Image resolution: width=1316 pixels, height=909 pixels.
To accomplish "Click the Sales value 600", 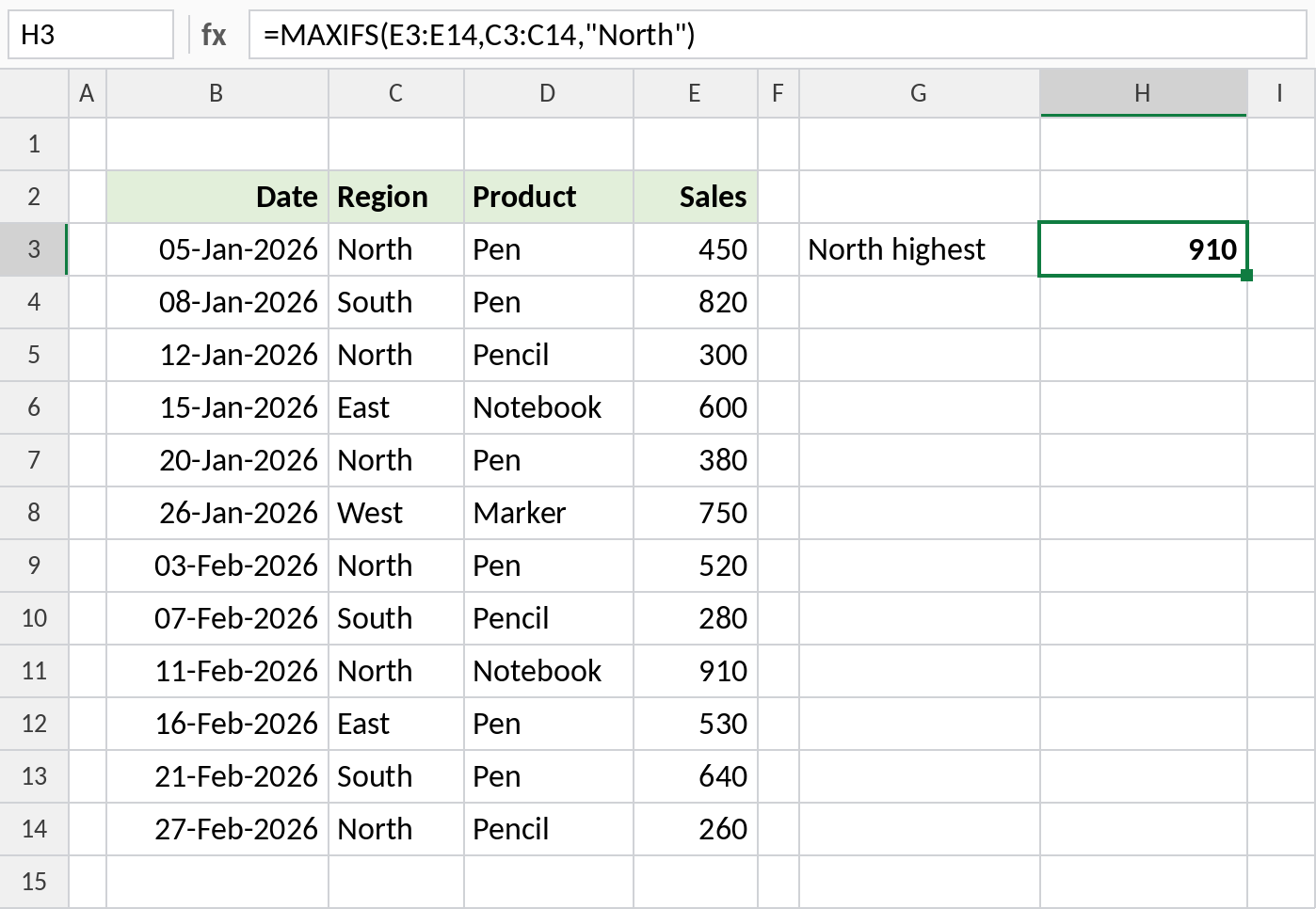I will (x=696, y=407).
